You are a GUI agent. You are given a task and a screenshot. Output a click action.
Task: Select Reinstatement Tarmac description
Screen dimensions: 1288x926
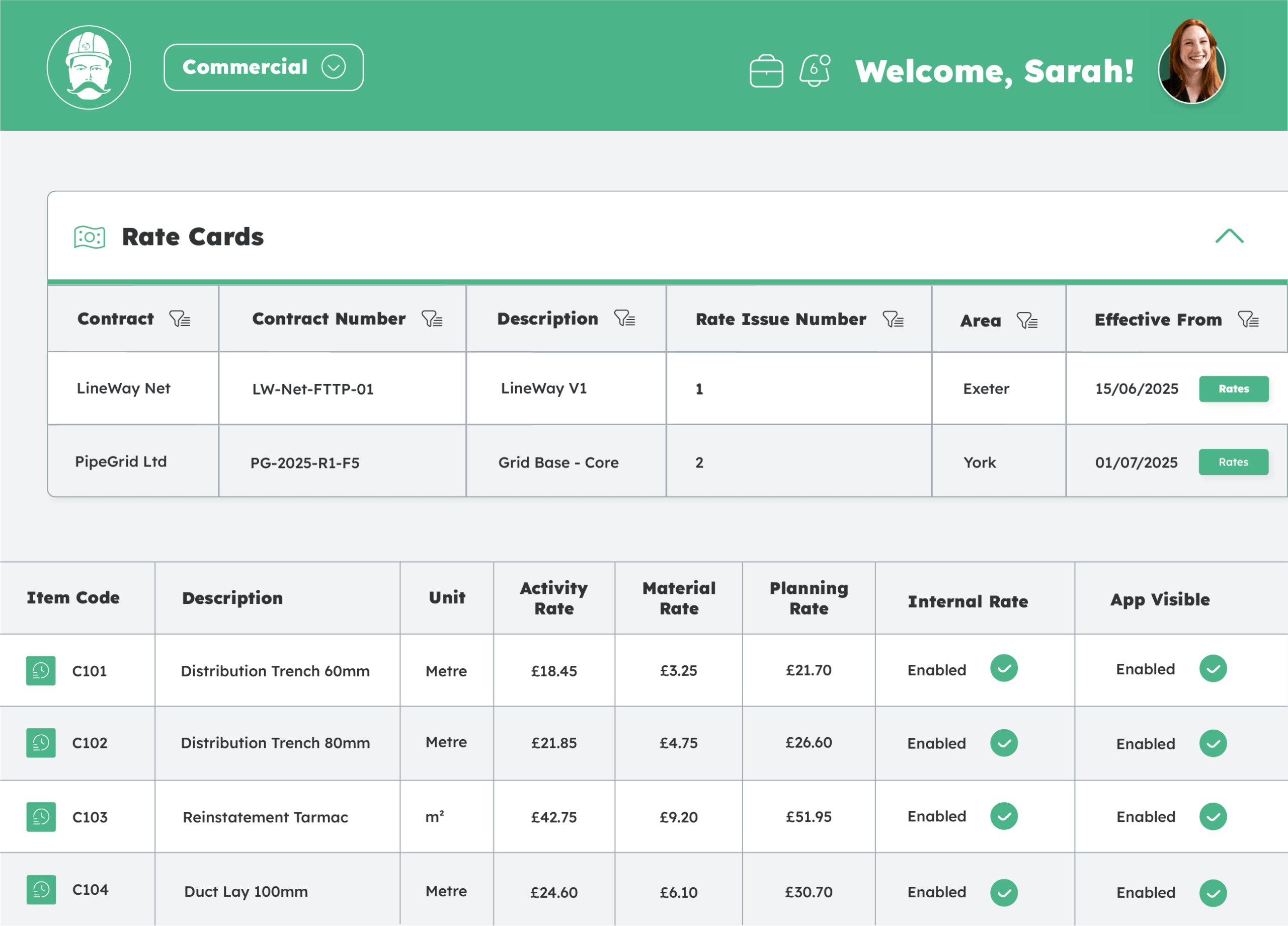[265, 817]
